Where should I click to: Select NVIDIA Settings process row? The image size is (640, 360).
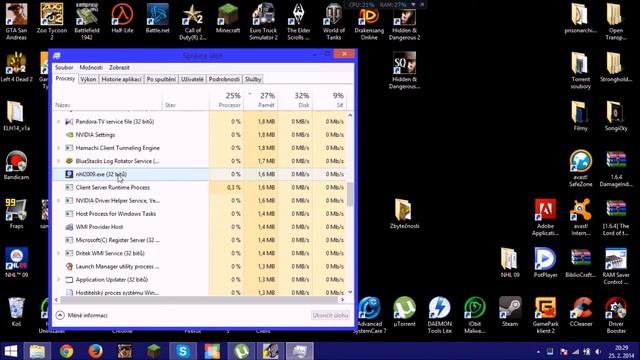pyautogui.click(x=200, y=135)
